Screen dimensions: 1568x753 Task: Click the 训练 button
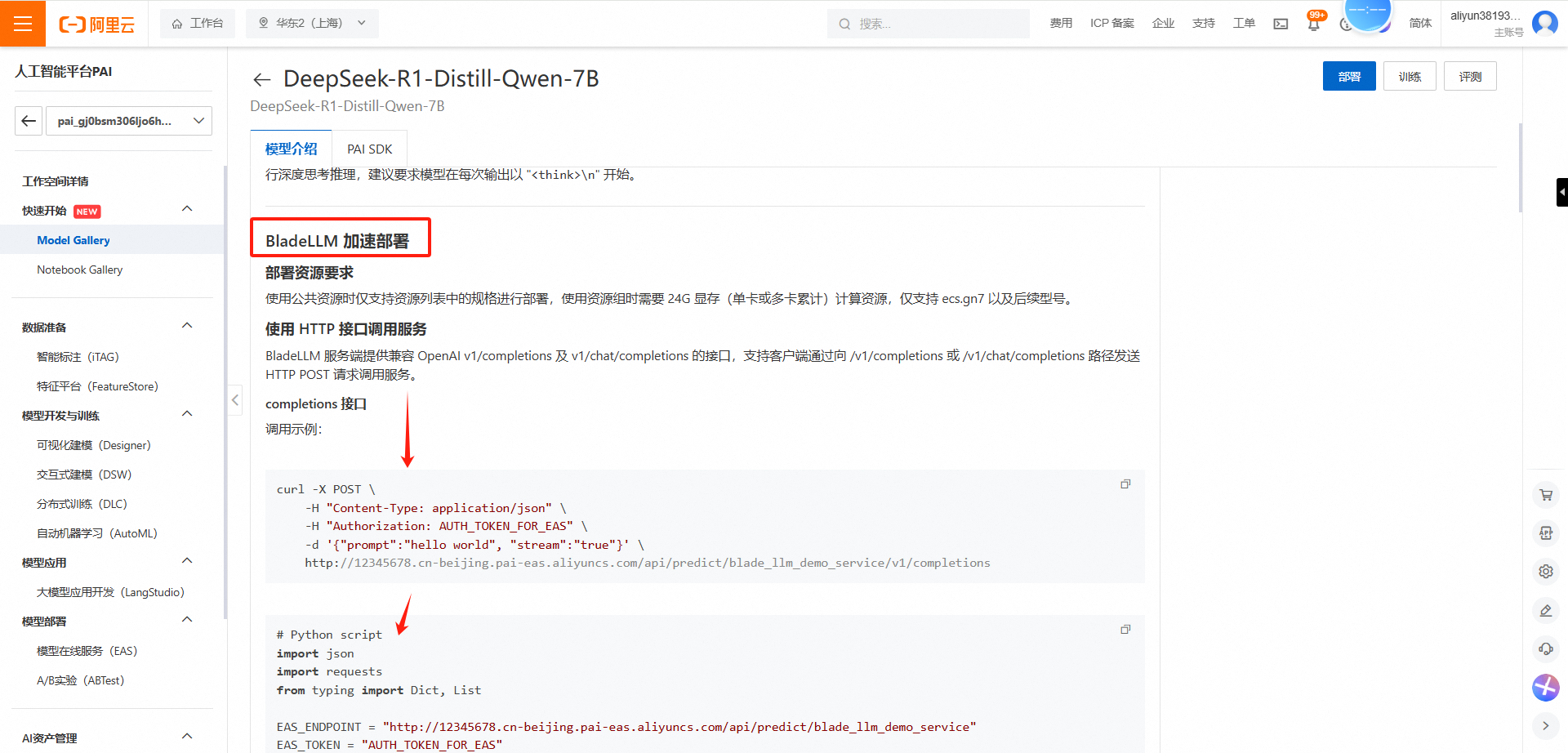point(1410,76)
